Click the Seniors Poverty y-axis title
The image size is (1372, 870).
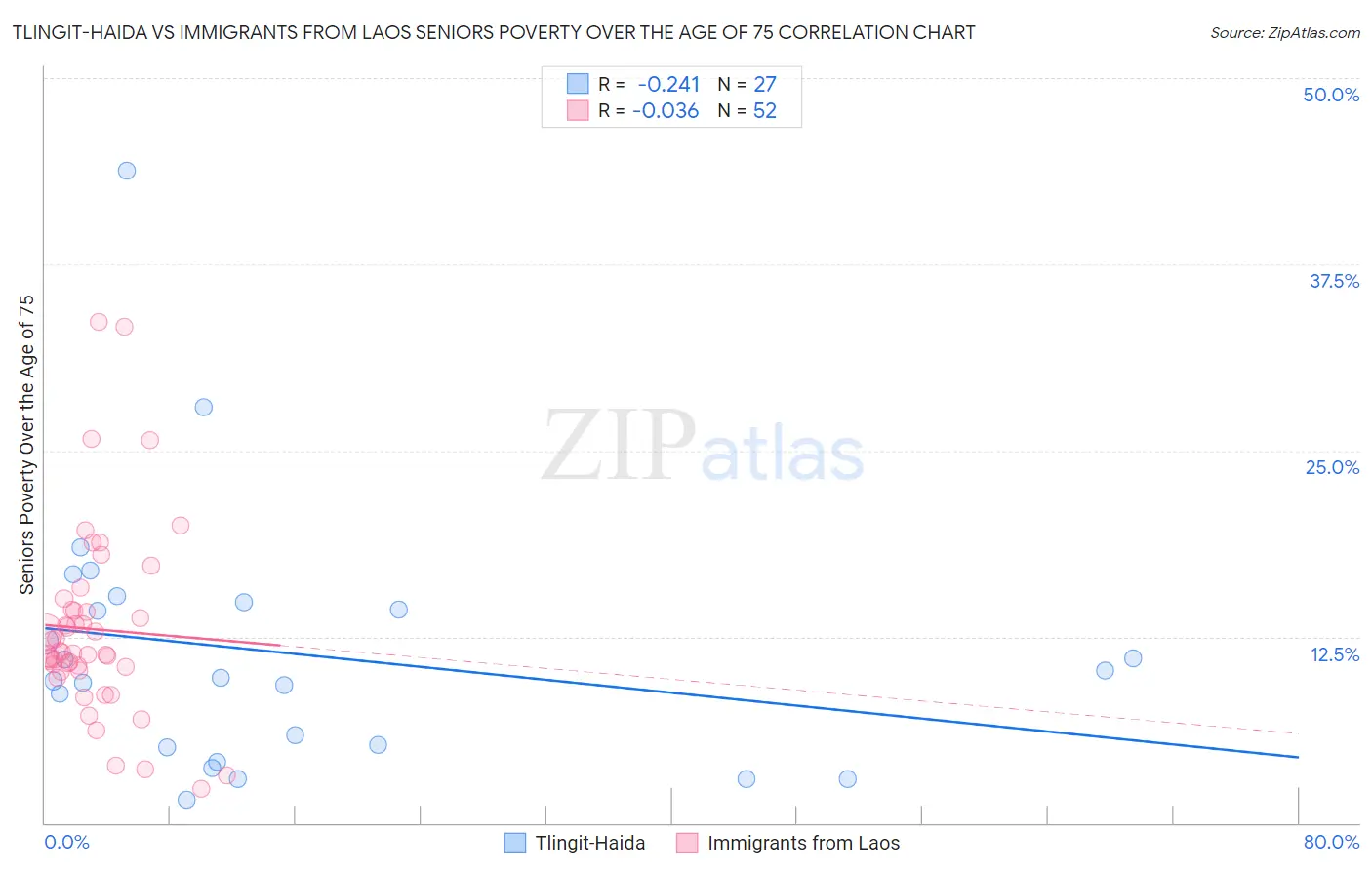click(x=27, y=445)
